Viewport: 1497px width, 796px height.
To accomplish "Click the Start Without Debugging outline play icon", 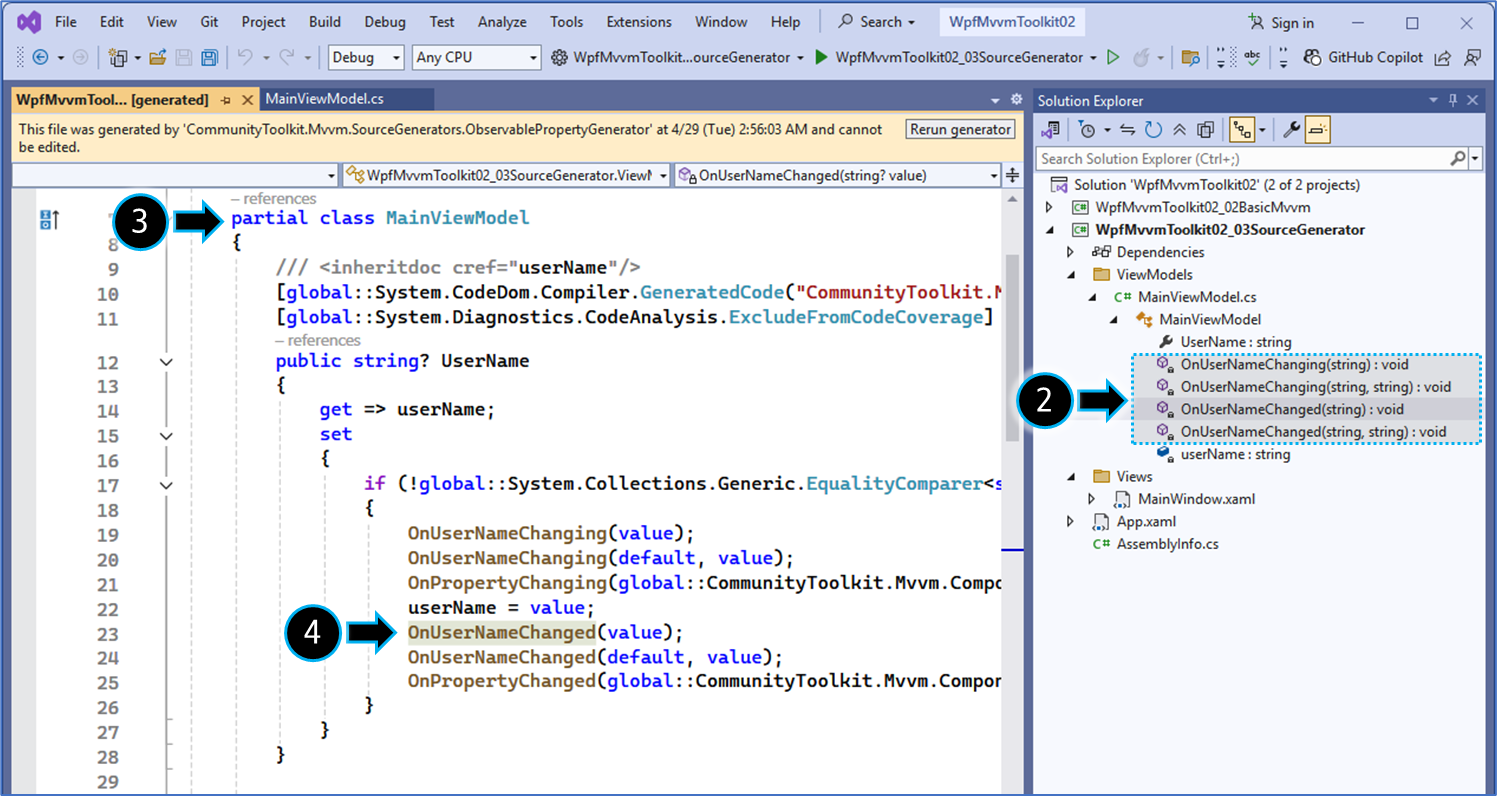I will tap(1113, 58).
